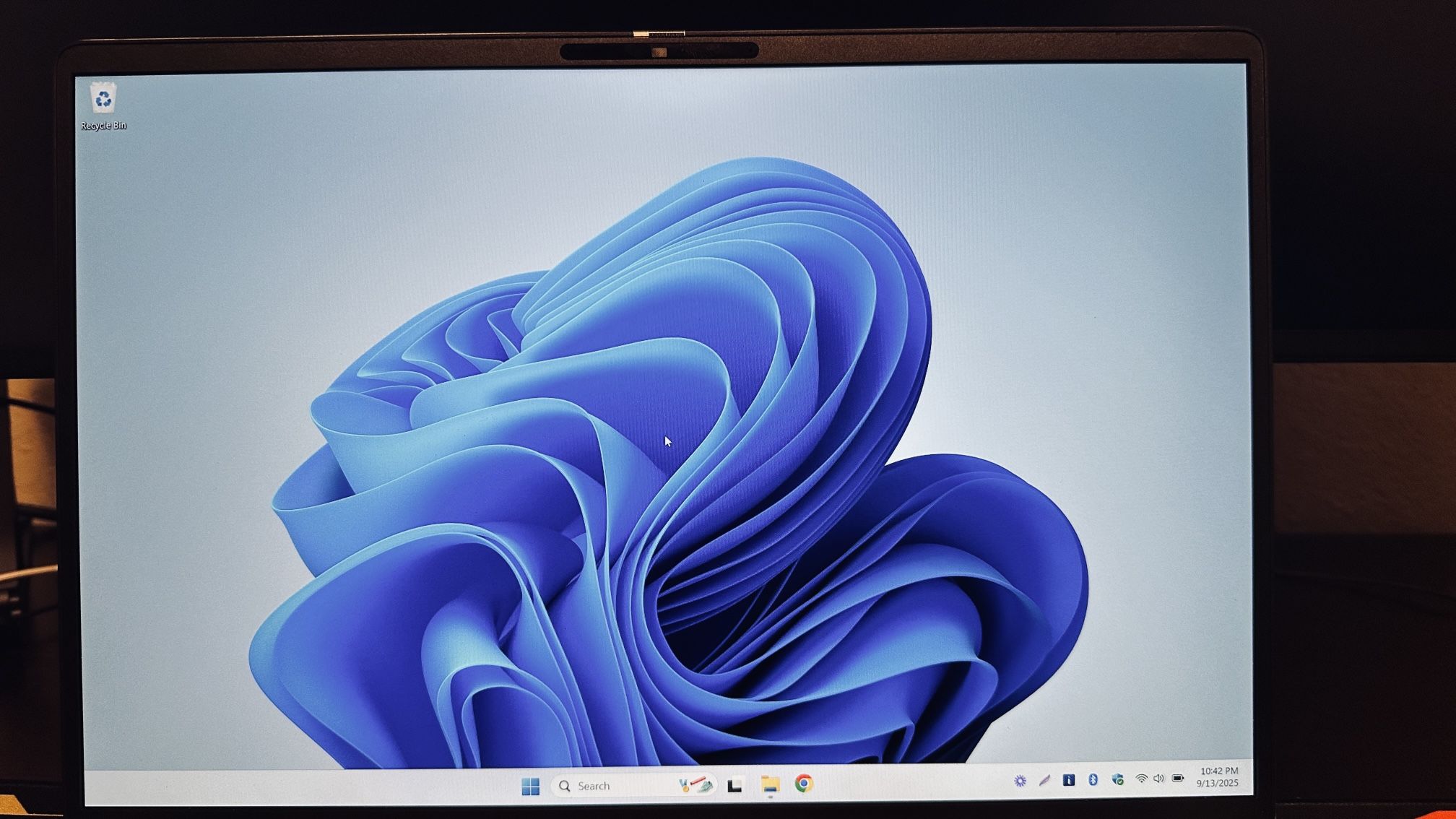Screen dimensions: 1456x819
Task: Click the Recycle Bin text label
Action: point(103,126)
